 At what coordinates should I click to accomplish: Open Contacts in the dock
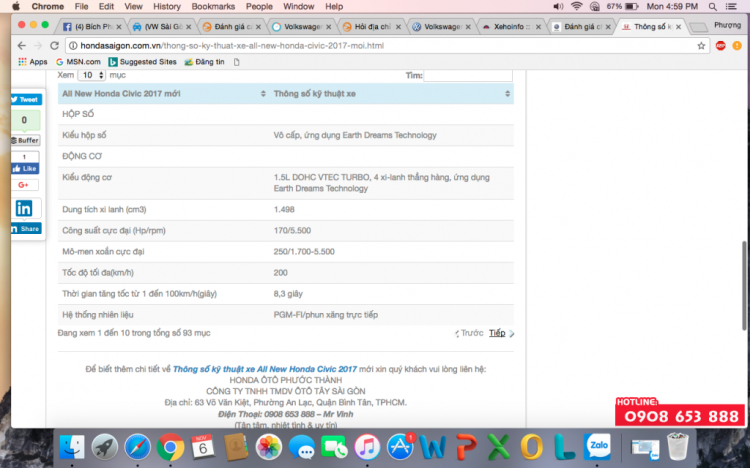pos(236,447)
